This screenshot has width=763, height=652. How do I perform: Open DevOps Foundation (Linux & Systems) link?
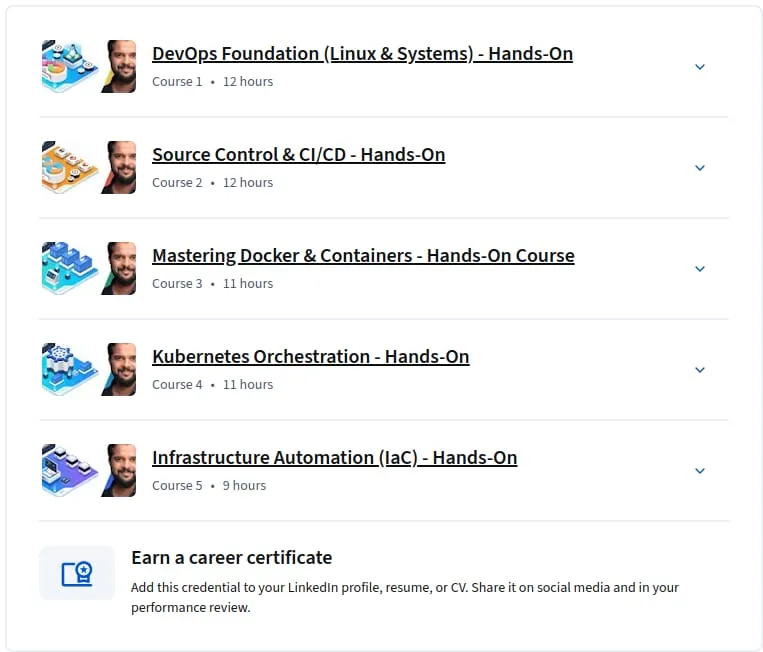click(363, 54)
